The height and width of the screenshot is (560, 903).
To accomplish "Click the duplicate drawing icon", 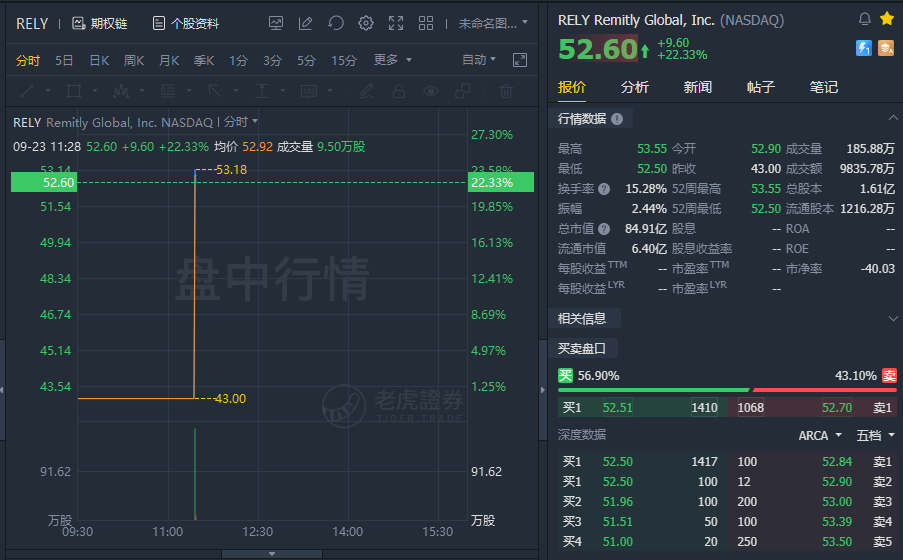I will click(462, 91).
